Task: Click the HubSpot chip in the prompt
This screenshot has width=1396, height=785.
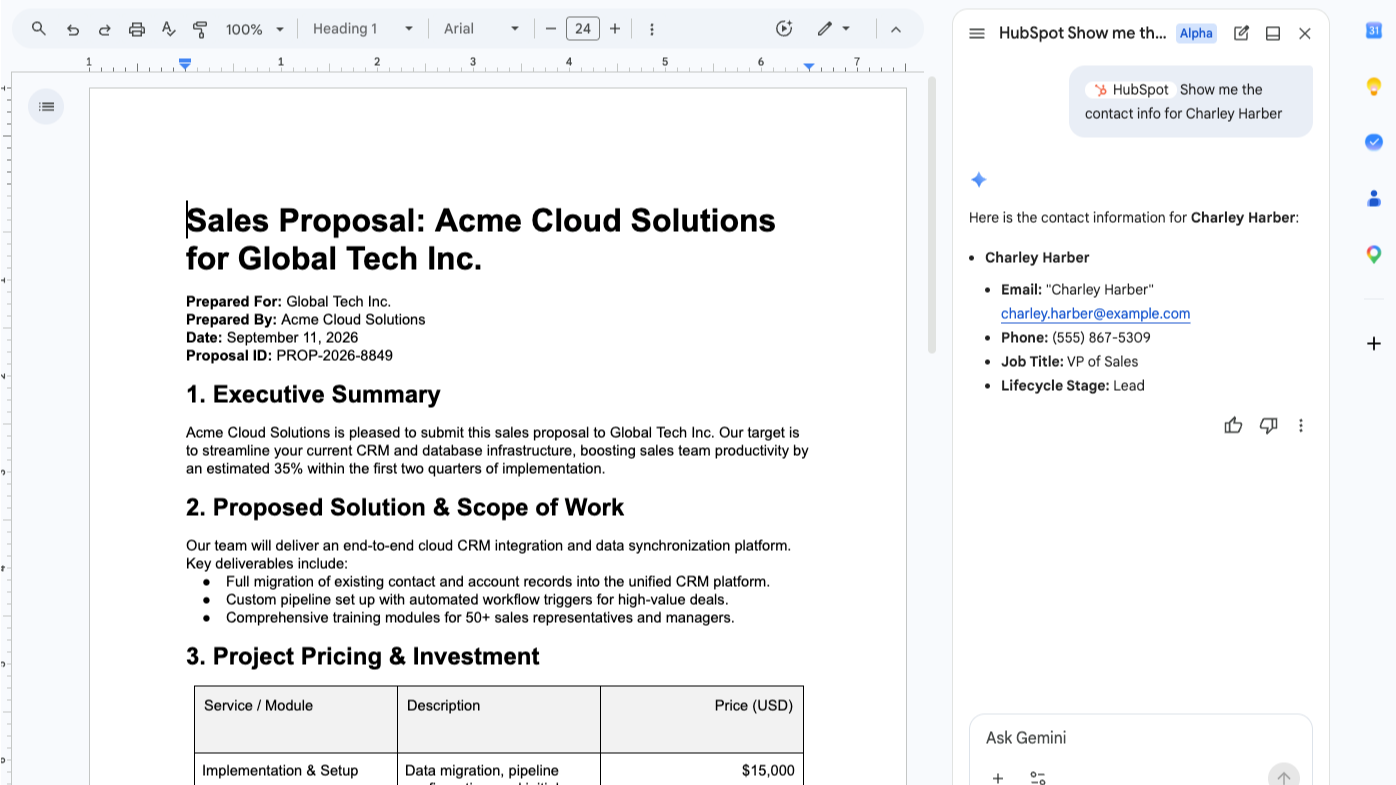Action: 1129,89
